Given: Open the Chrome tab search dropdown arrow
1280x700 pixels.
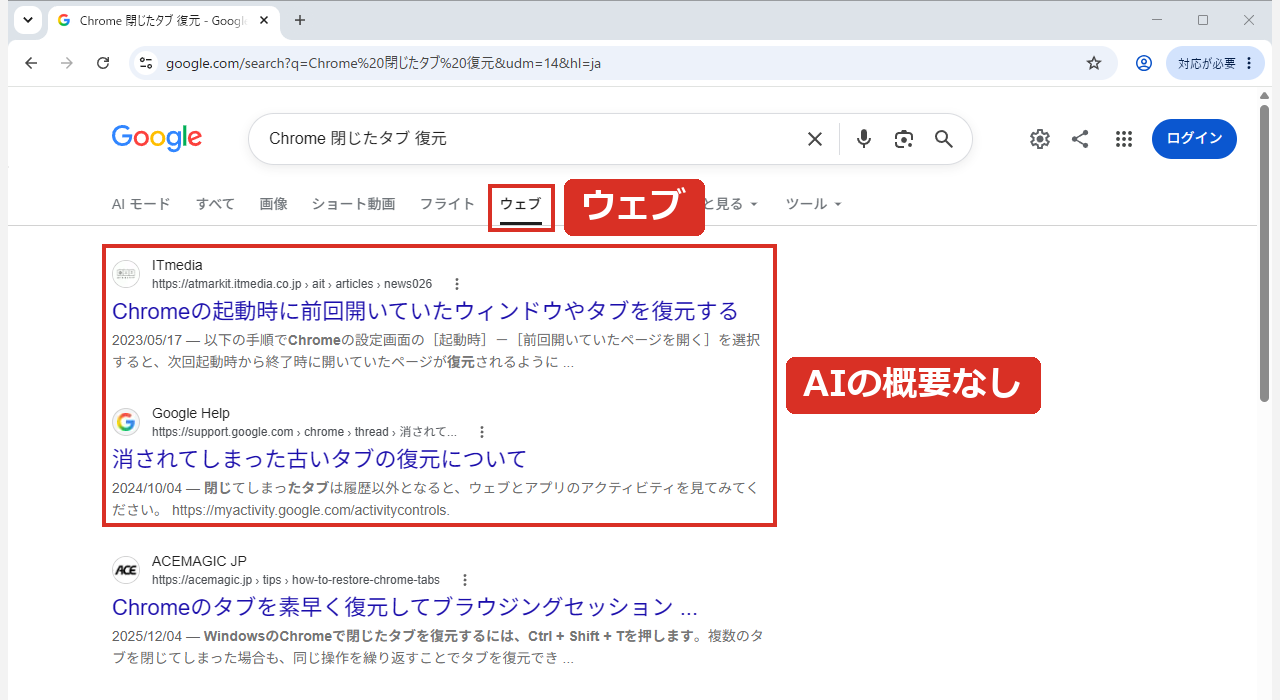Looking at the screenshot, I should pyautogui.click(x=28, y=20).
